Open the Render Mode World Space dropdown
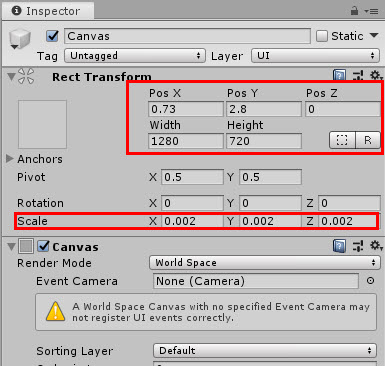Screen dimensions: 385x366 (x=265, y=263)
